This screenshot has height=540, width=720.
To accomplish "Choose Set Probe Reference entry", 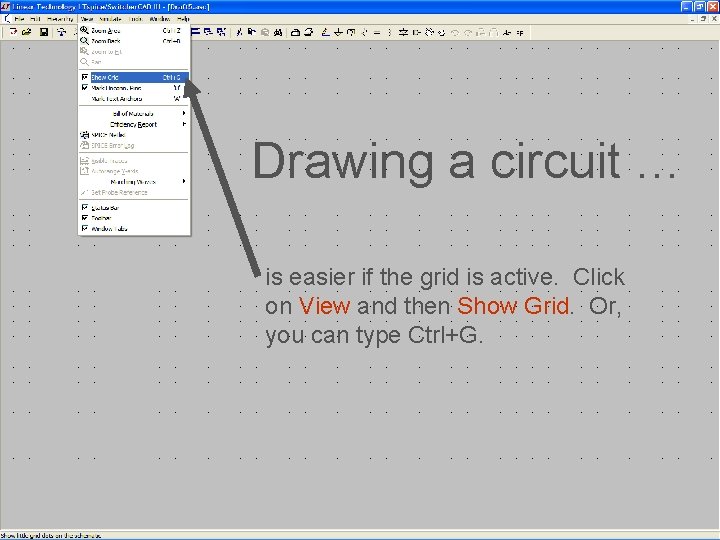I will pos(134,192).
